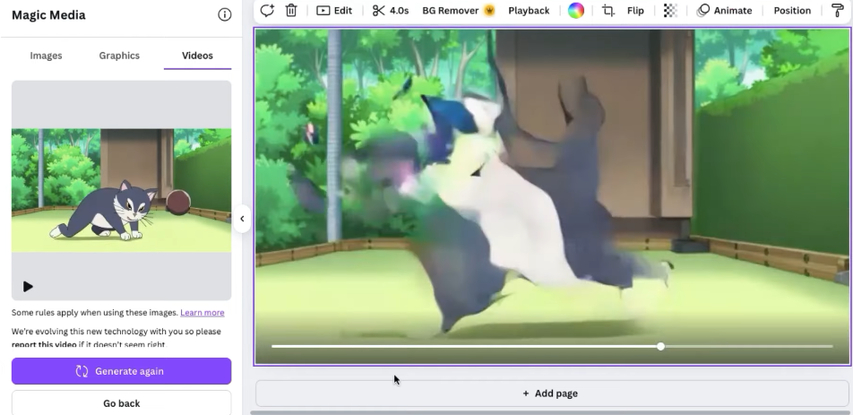Select the generated cat video thumbnail
This screenshot has height=415, width=853.
click(121, 190)
